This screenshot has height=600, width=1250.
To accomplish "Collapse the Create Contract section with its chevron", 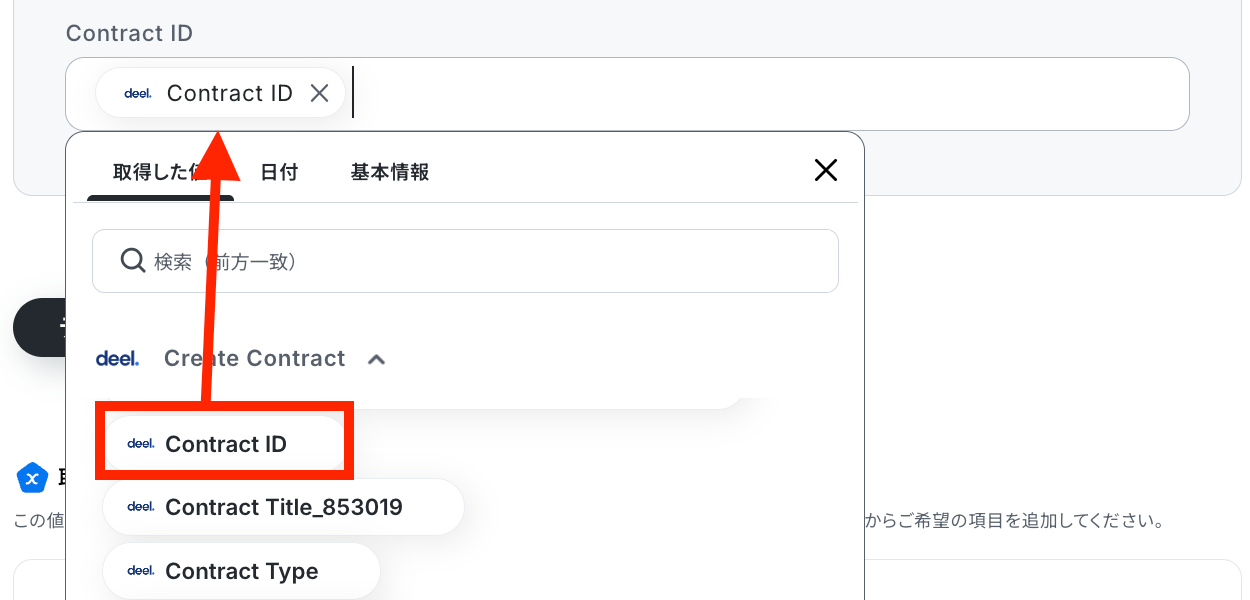I will coord(376,359).
